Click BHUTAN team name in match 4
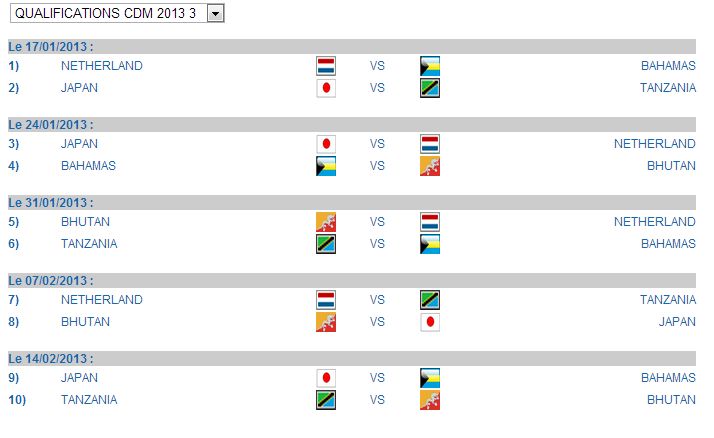This screenshot has width=714, height=438. pos(671,166)
